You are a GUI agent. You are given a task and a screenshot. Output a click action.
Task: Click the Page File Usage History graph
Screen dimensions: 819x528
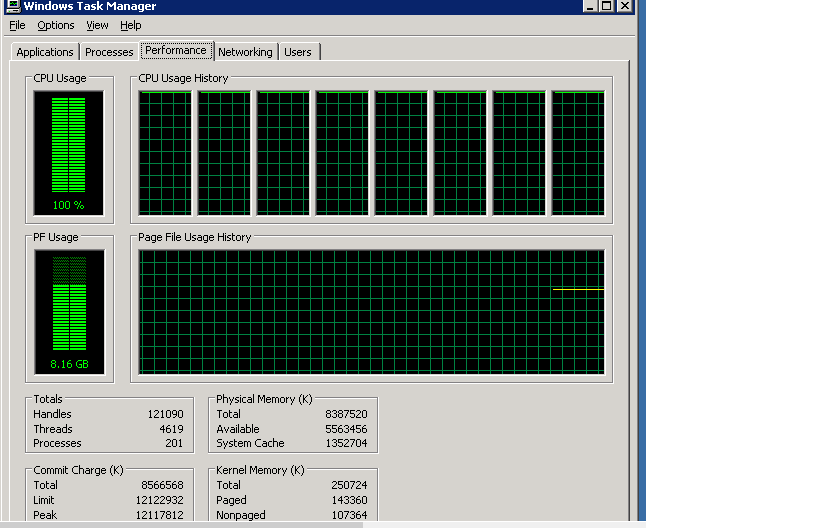click(x=371, y=312)
